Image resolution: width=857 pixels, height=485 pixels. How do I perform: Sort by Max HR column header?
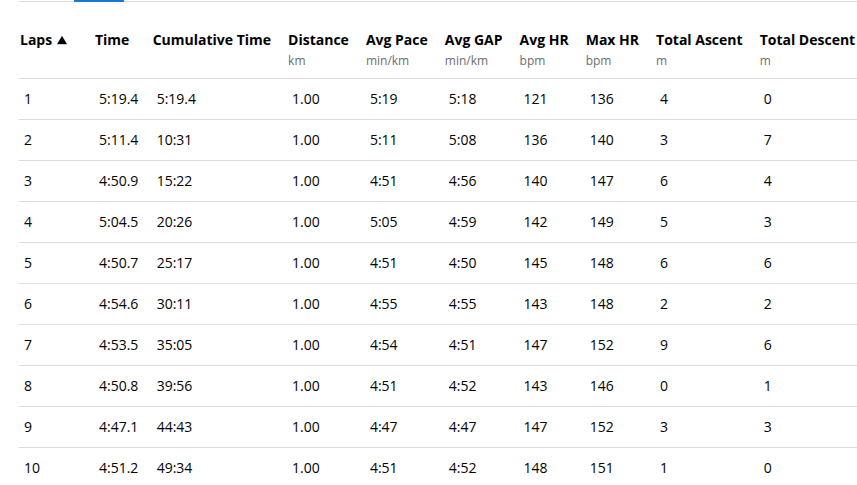612,40
